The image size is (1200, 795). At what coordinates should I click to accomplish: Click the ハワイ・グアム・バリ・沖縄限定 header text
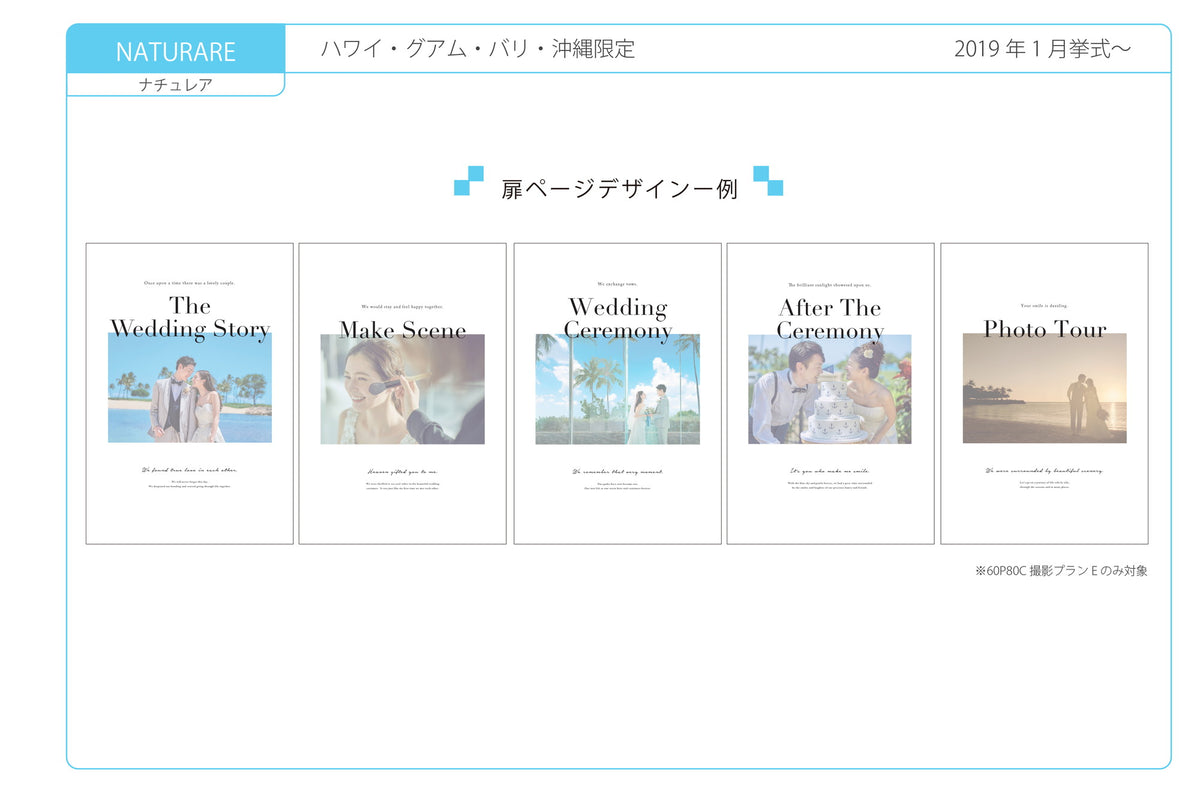coord(478,49)
